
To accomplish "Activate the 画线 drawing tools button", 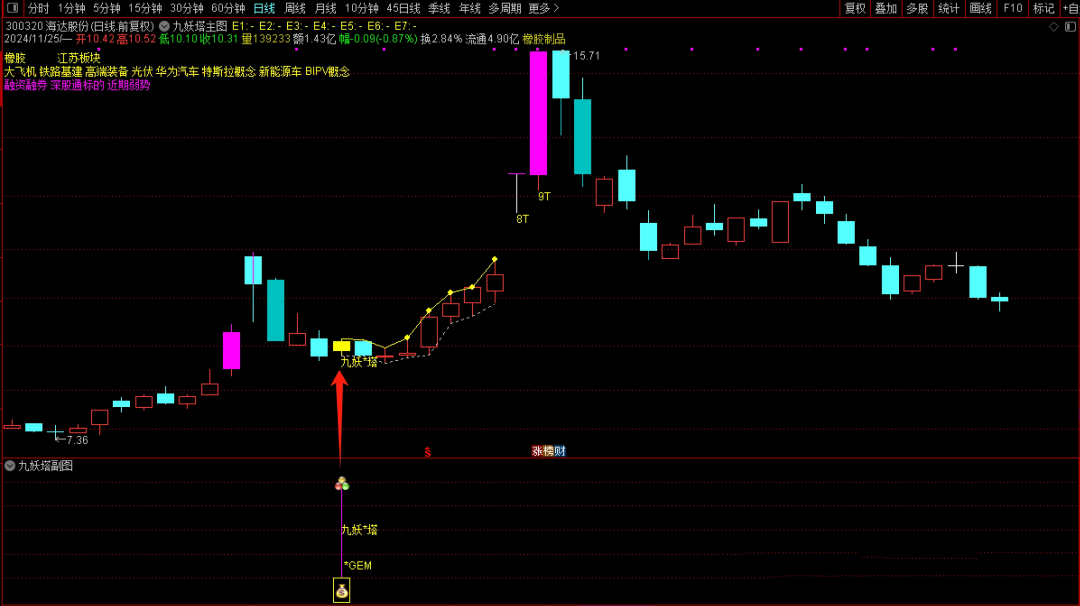I will 980,8.
